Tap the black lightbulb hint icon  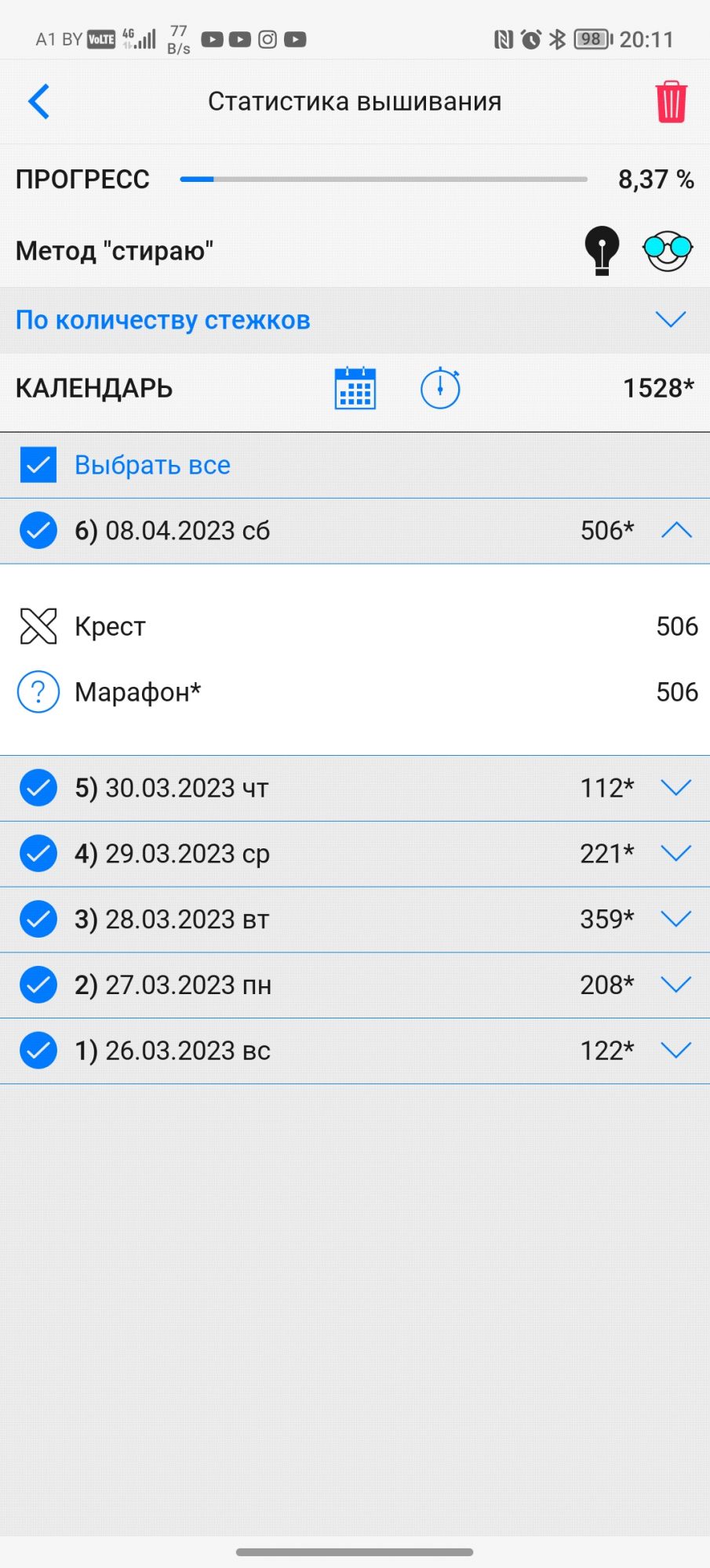point(602,251)
